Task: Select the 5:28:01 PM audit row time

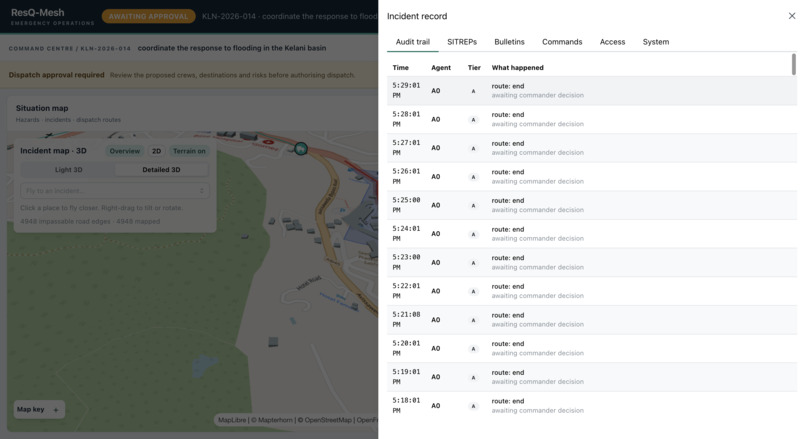Action: (406, 119)
